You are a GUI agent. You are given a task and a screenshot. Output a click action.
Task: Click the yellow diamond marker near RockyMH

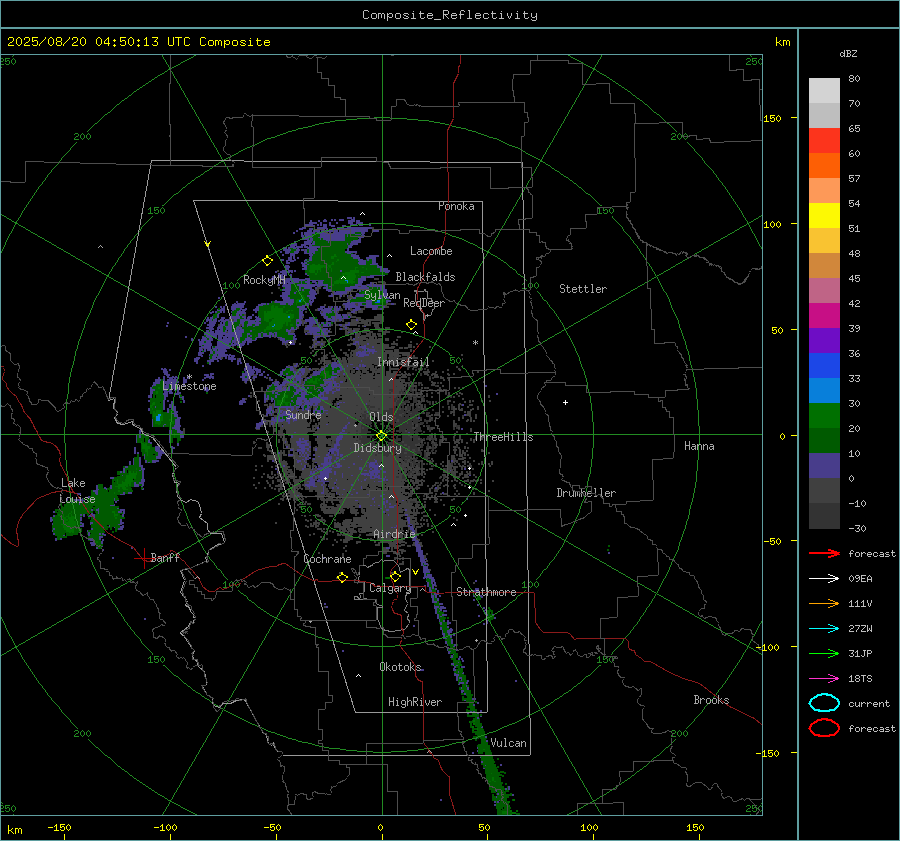click(267, 261)
